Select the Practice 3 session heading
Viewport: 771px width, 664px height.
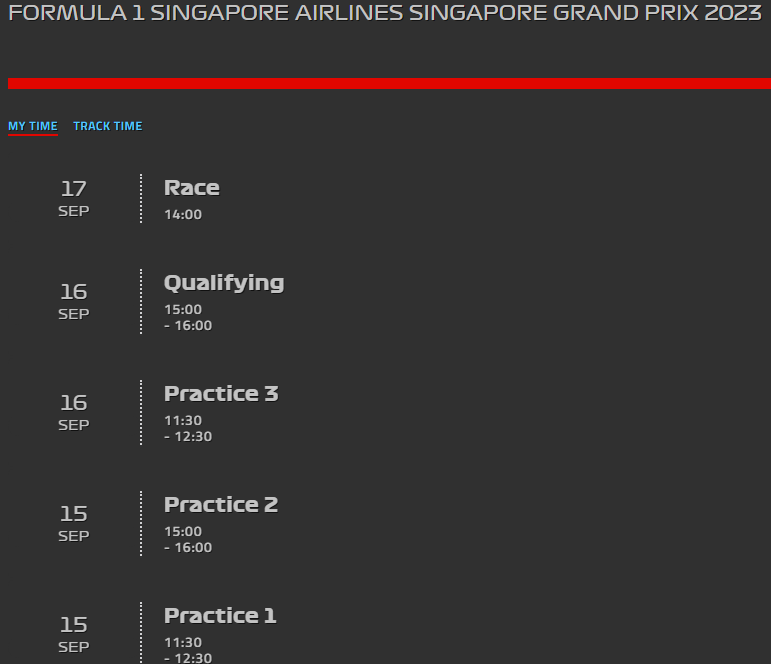(x=221, y=394)
